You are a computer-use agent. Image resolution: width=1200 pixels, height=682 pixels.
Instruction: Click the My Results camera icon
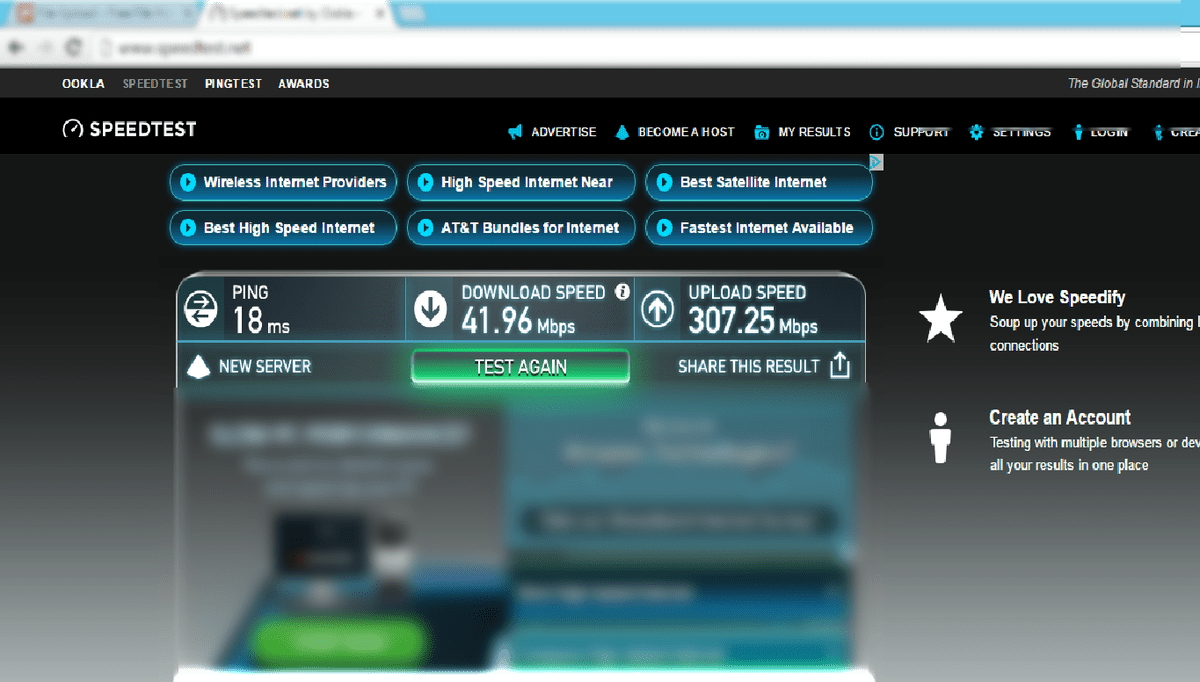pyautogui.click(x=762, y=132)
